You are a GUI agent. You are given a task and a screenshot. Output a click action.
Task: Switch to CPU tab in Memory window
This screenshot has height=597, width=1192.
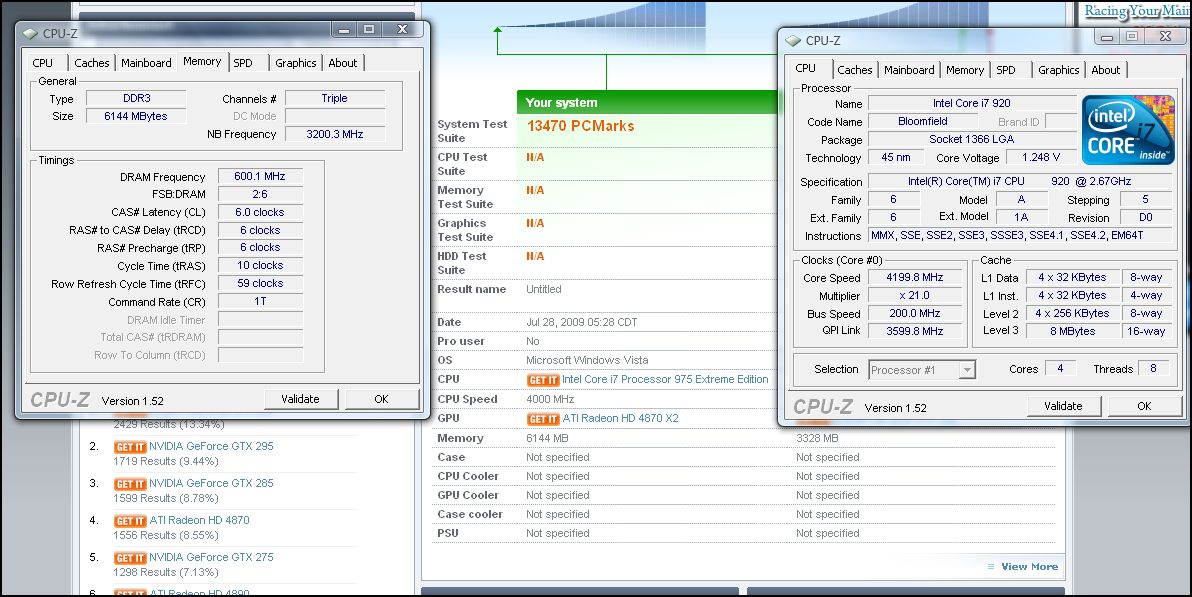coord(43,63)
